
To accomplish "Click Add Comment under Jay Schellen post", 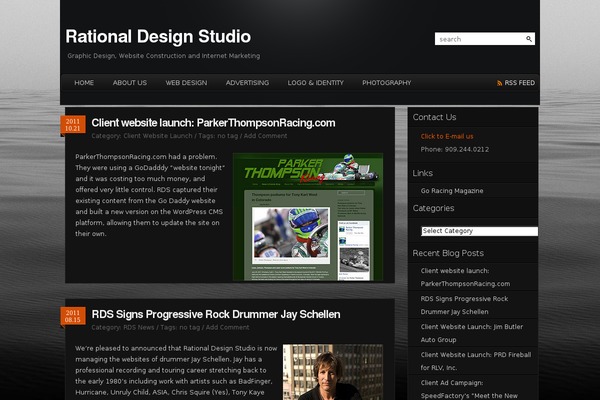I will 227,327.
